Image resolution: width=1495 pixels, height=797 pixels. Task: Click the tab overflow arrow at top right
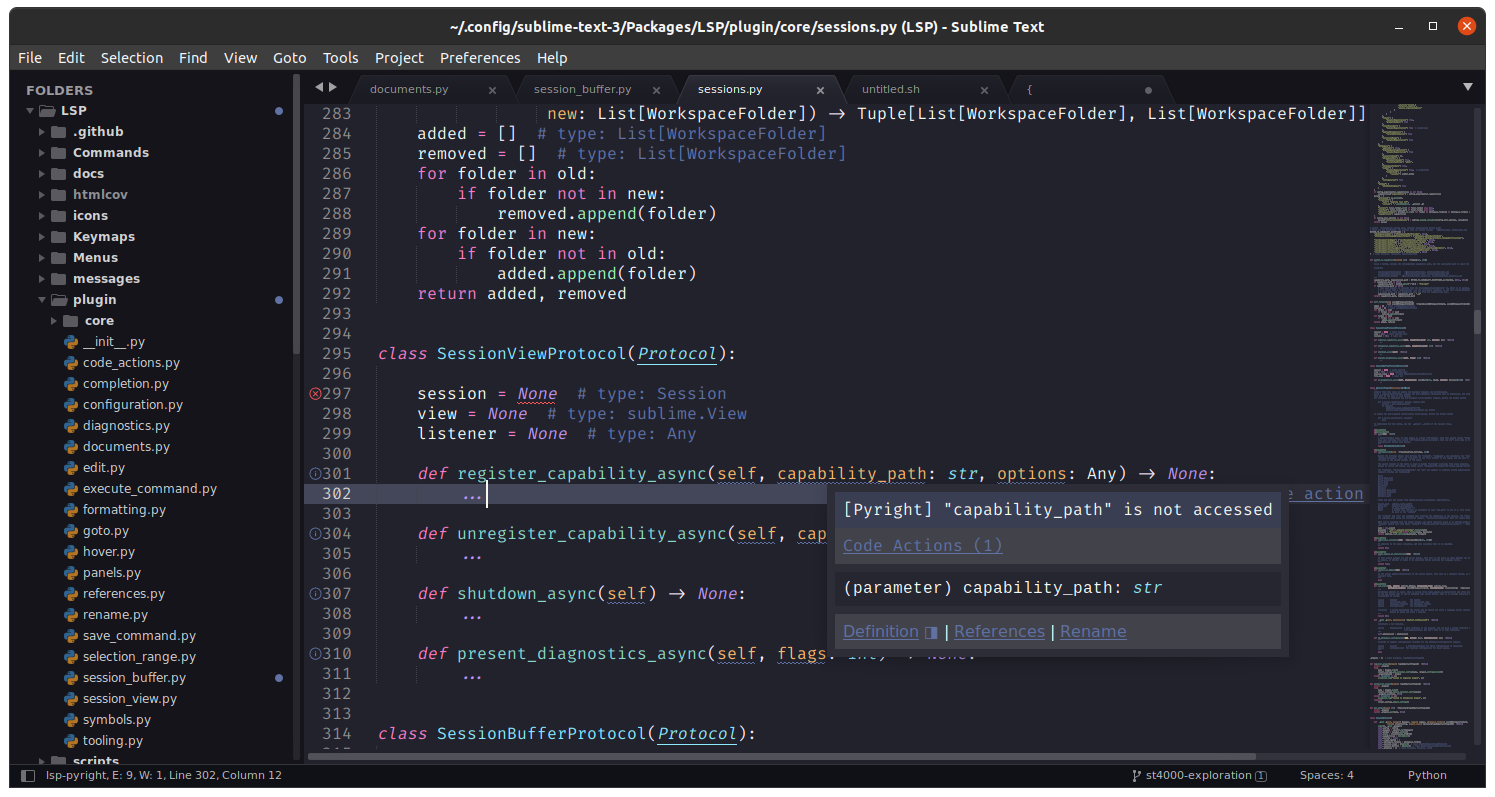(1467, 87)
